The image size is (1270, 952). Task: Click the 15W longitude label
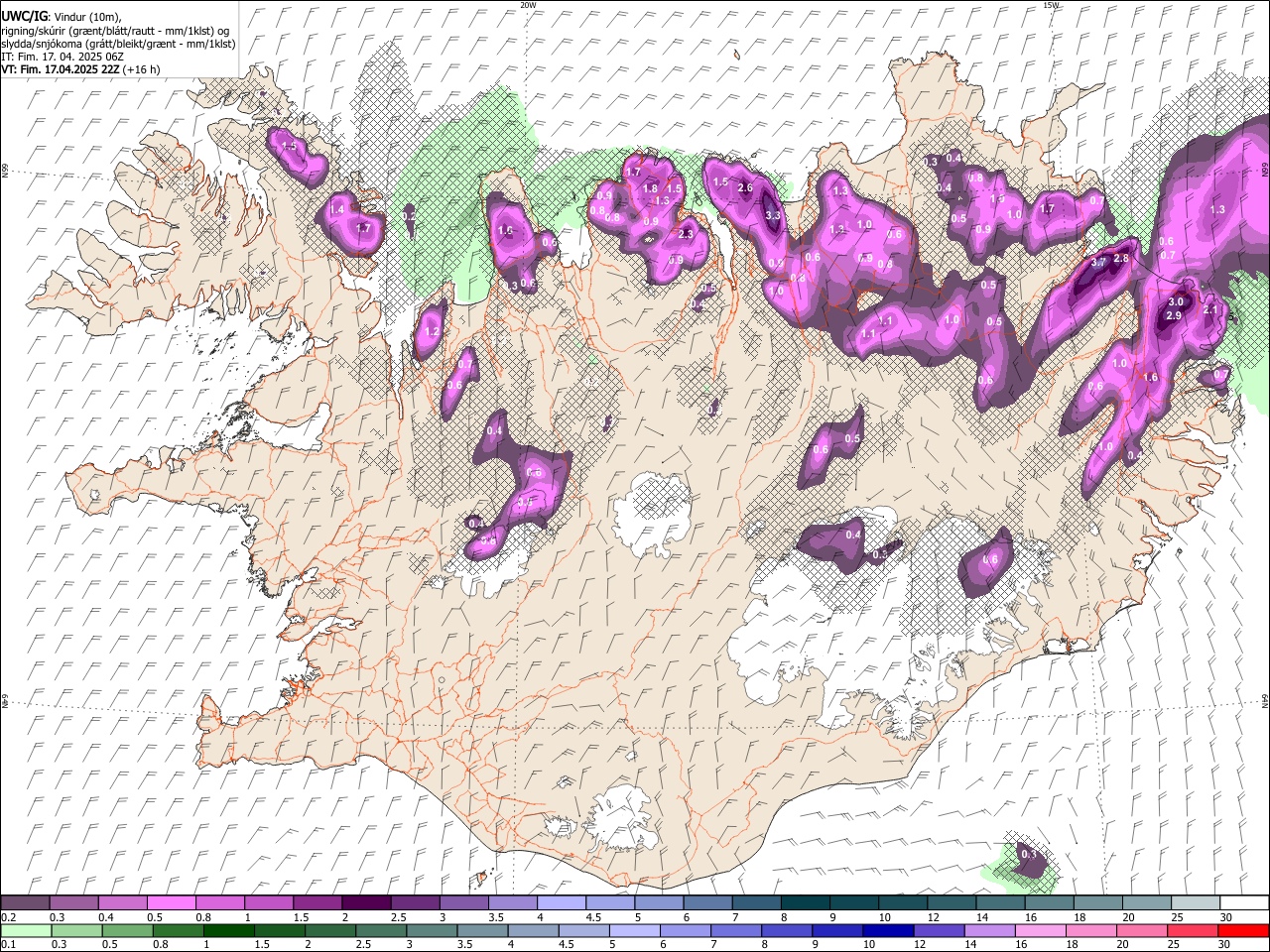pyautogui.click(x=1051, y=5)
